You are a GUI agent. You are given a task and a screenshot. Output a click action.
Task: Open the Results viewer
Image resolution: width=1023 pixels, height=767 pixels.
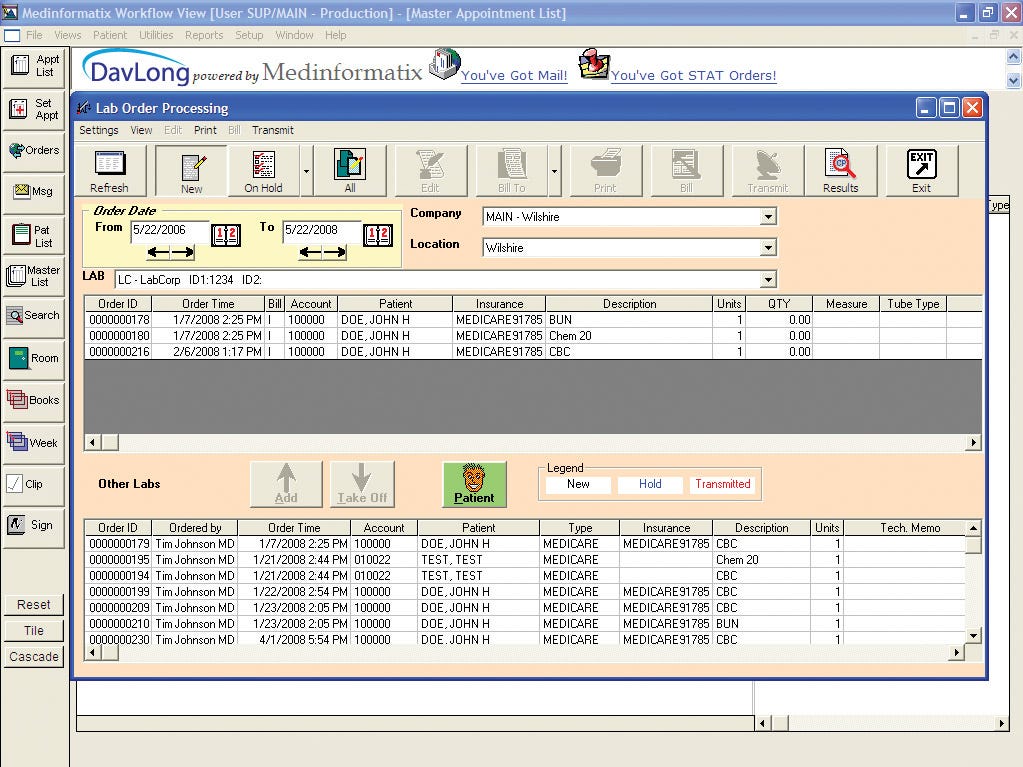(x=840, y=171)
